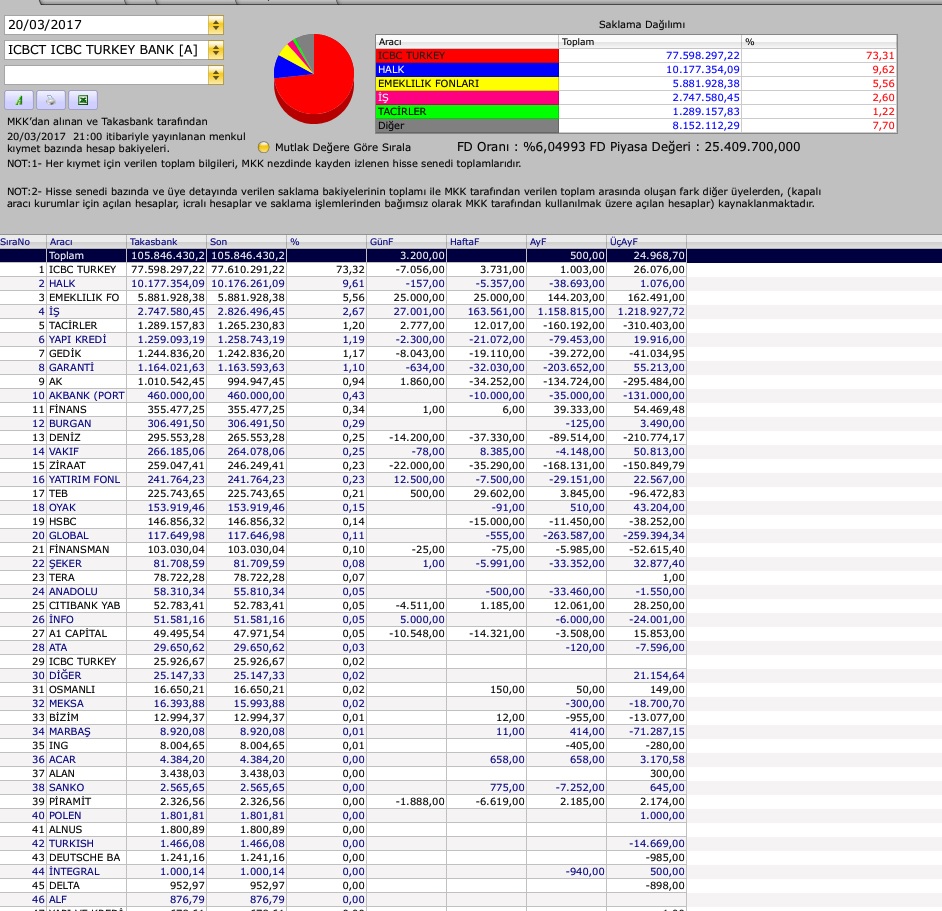
Task: Click the date field showing 20/03/2017
Action: [106, 25]
